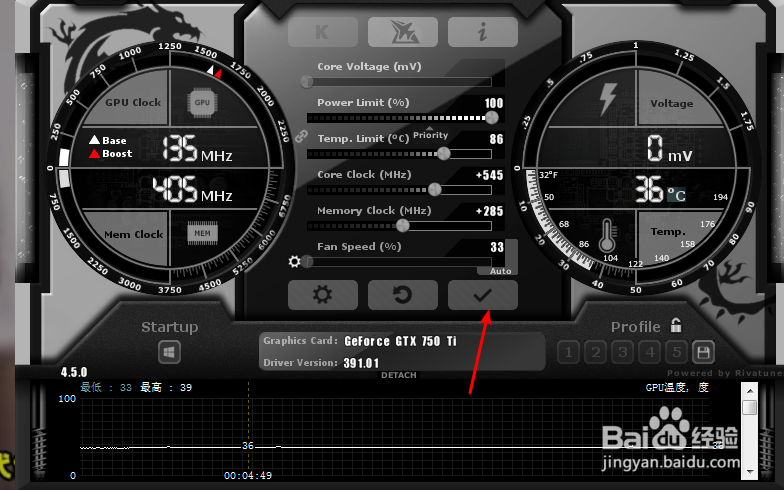Viewport: 784px width, 490px height.
Task: Click the GeForce GTX 750 Ti graphics card name
Action: [x=400, y=341]
